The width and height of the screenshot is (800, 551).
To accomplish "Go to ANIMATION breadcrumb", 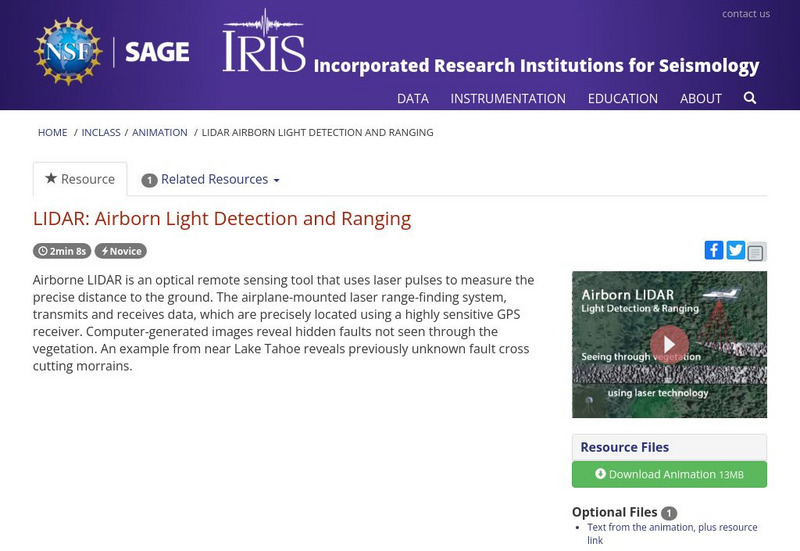I will [160, 133].
